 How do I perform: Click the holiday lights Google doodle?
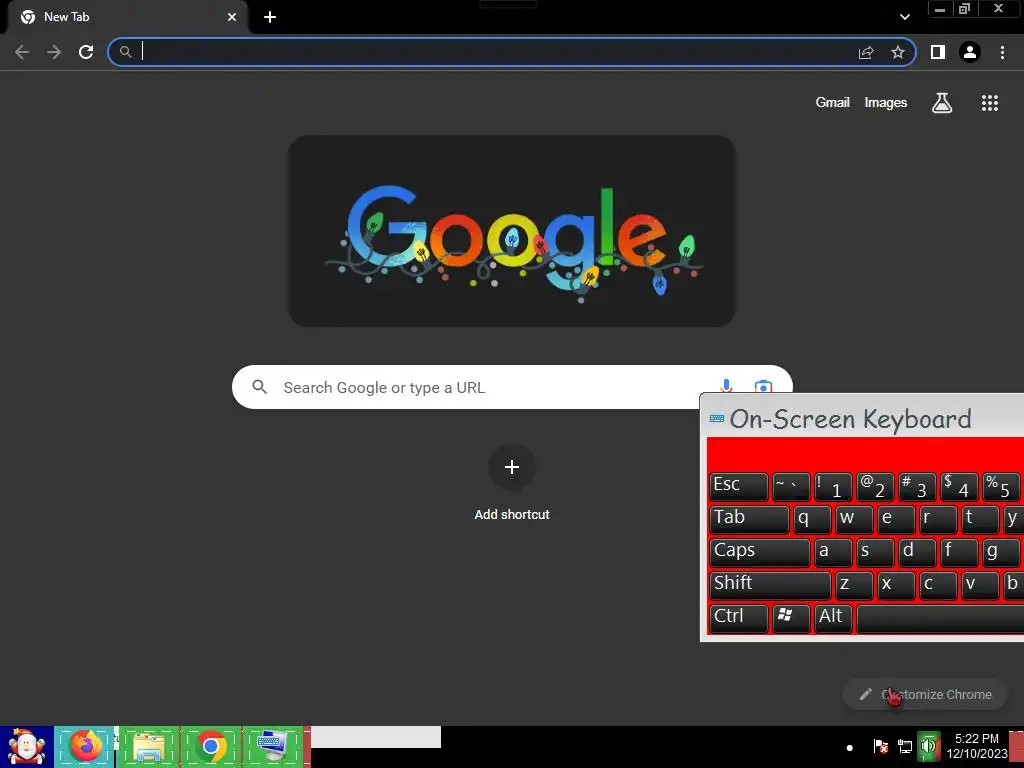pos(512,231)
